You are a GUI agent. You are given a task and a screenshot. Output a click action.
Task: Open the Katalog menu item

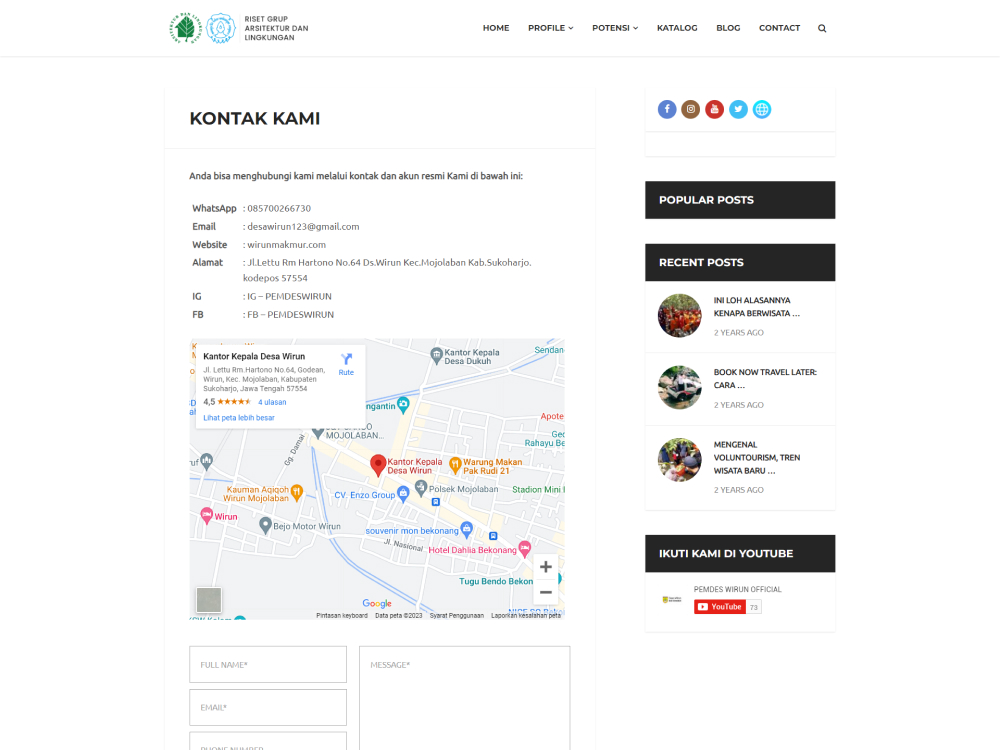pyautogui.click(x=677, y=28)
